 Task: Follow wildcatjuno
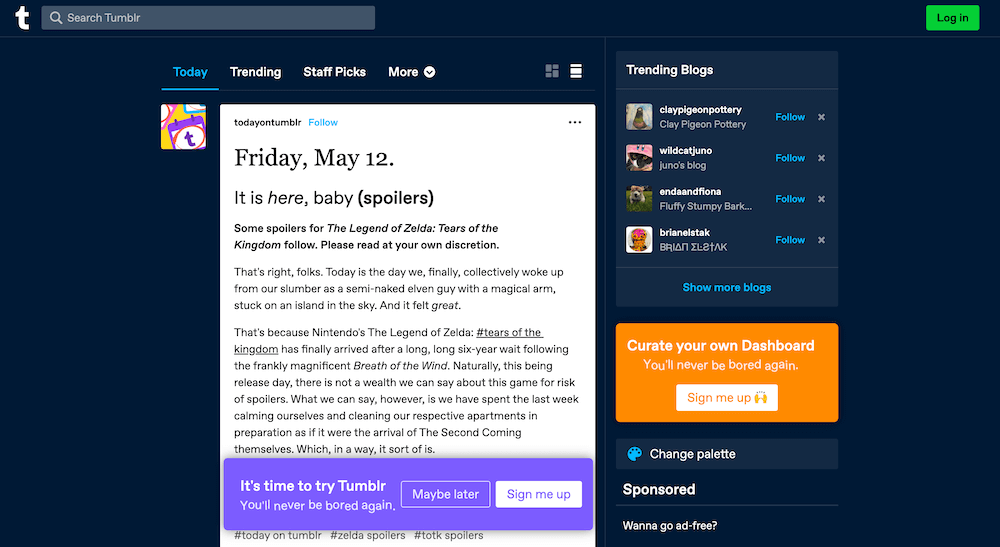(x=790, y=158)
